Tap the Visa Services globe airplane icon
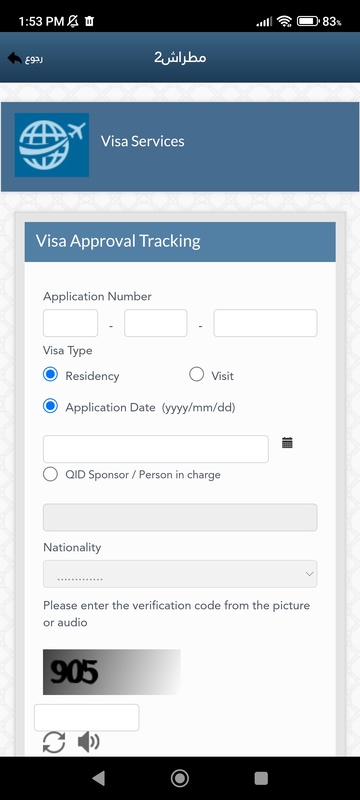Image resolution: width=360 pixels, height=800 pixels. 52,145
